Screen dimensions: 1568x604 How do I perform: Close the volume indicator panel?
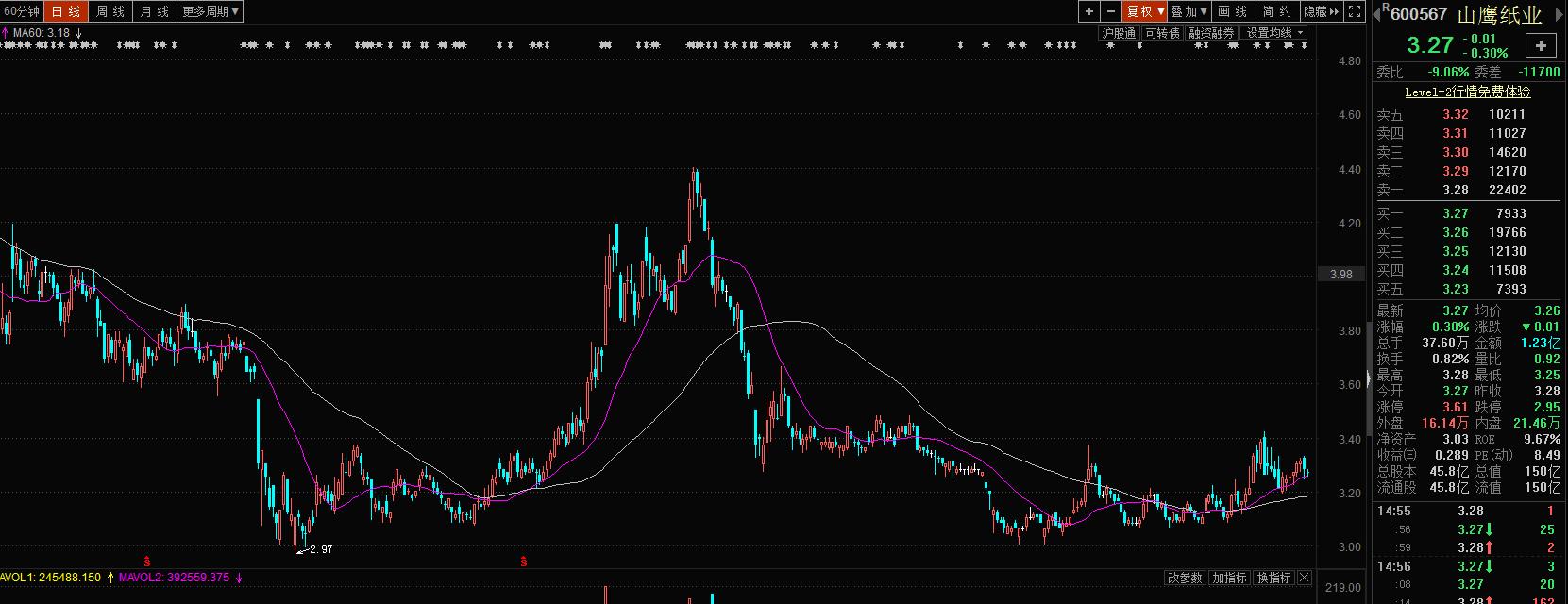[x=1305, y=578]
